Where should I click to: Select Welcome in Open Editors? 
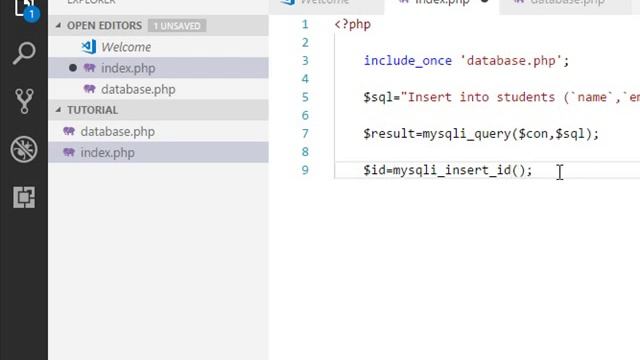pyautogui.click(x=158, y=47)
